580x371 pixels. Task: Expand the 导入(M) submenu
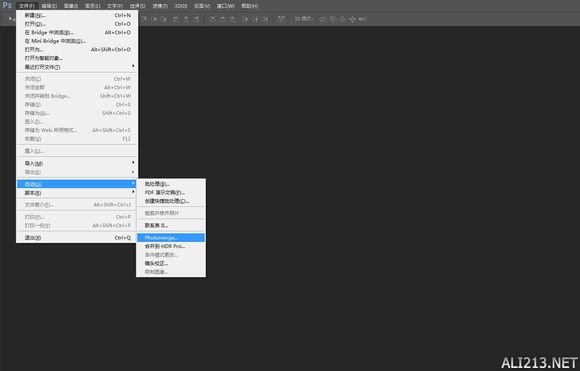coord(77,163)
